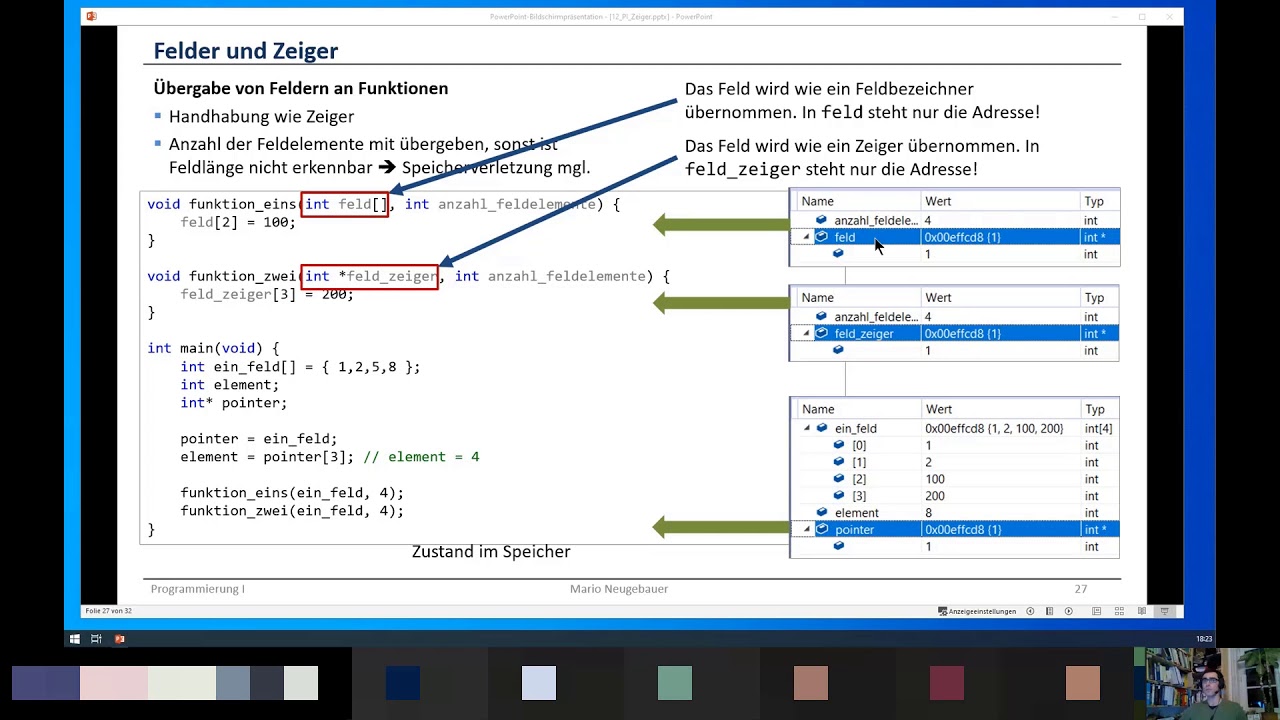Click the ein_feld variable icon
The height and width of the screenshot is (720, 1280).
click(822, 428)
